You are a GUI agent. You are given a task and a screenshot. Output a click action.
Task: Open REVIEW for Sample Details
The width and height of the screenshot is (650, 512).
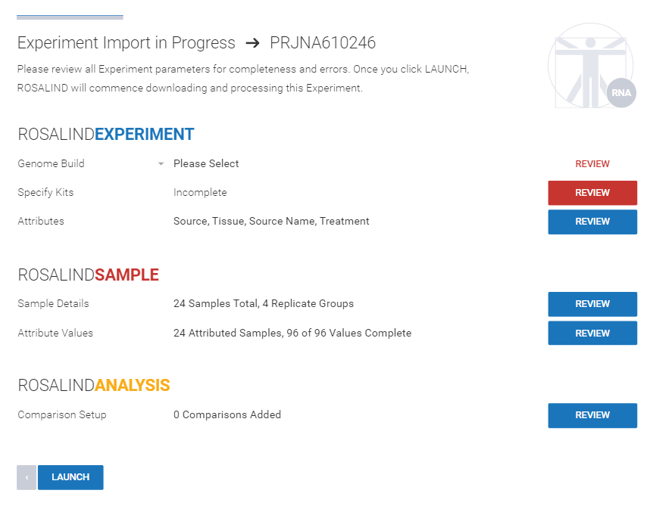[x=592, y=304]
